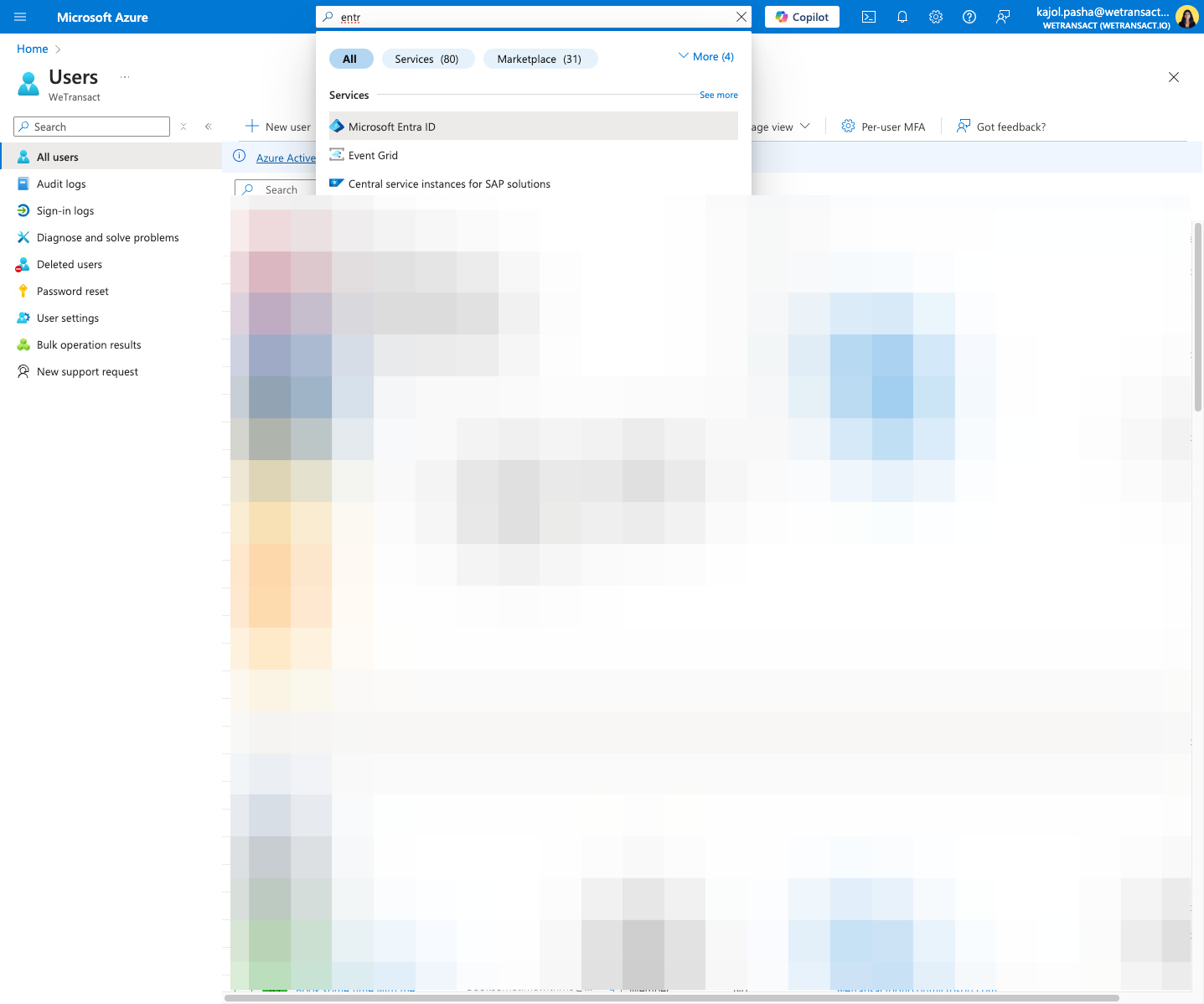Click the User settings gear icon
This screenshot has height=1004, width=1204.
click(23, 318)
